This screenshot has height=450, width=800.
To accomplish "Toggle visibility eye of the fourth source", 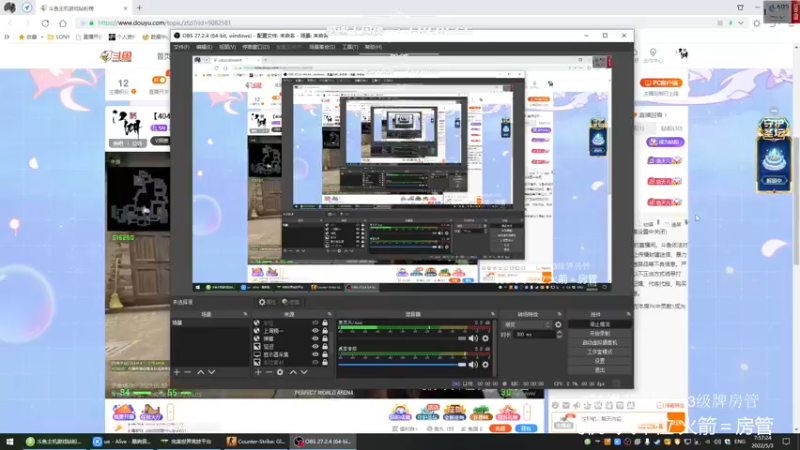I will click(315, 346).
